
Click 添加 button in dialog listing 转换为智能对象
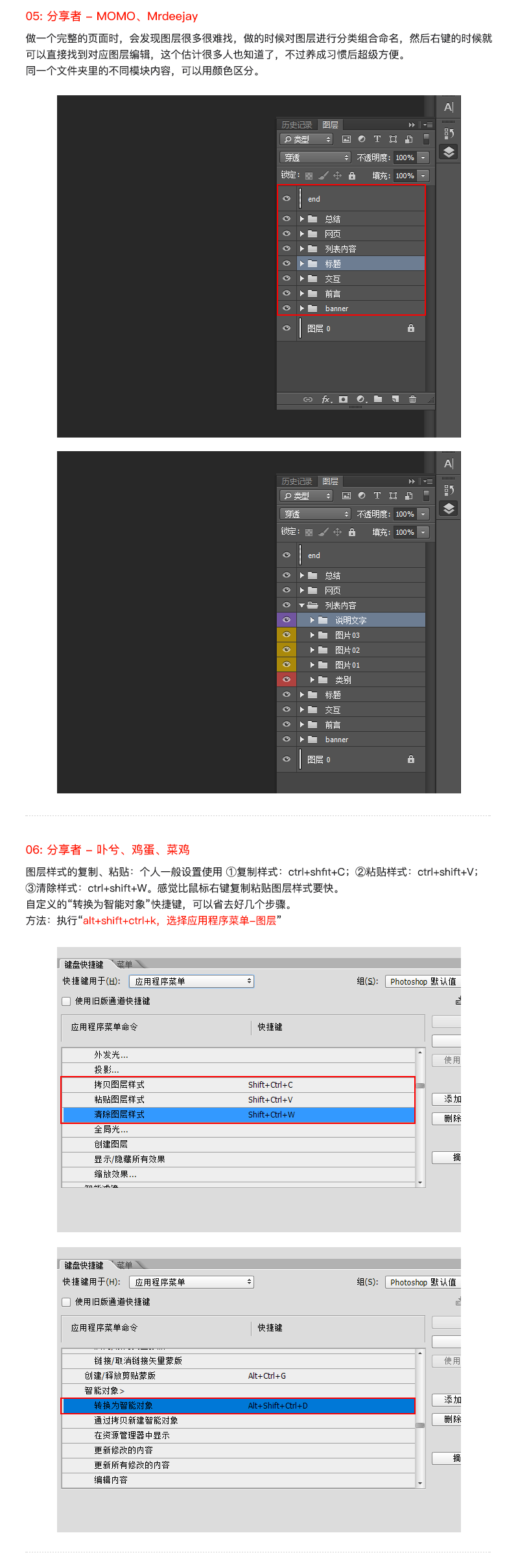[447, 1400]
